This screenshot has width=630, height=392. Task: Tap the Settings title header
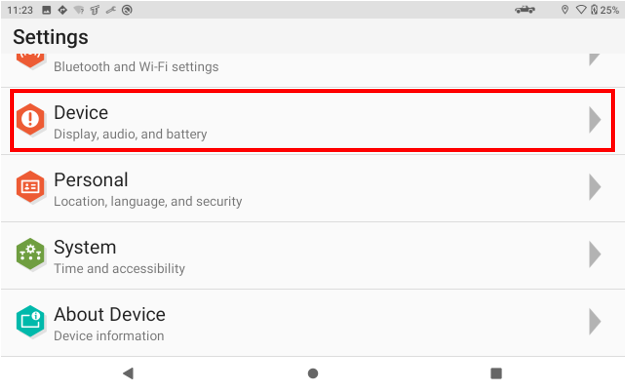point(51,37)
